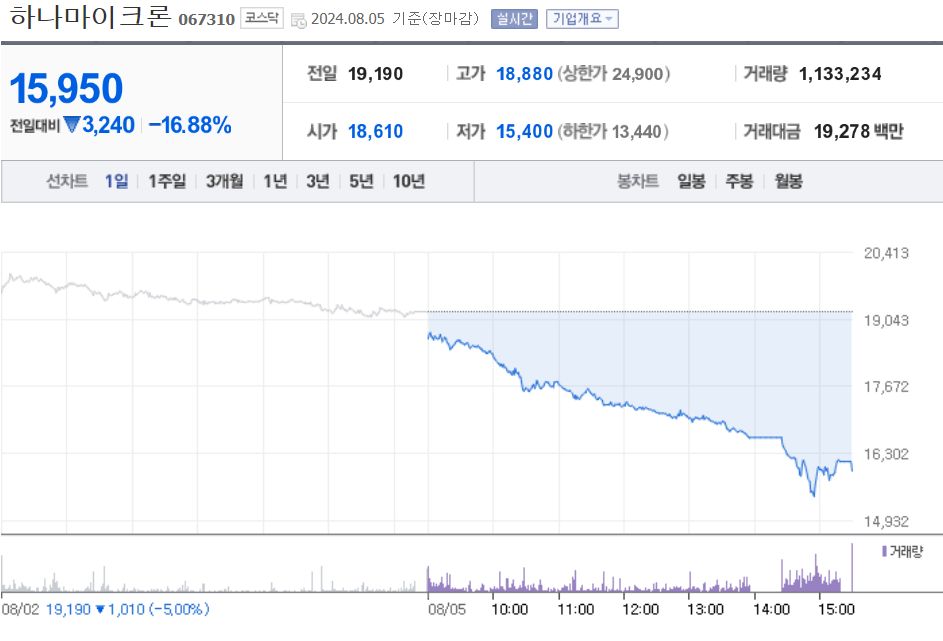
Task: Click the 거래대금 value 19,278 백만
Action: click(x=859, y=131)
